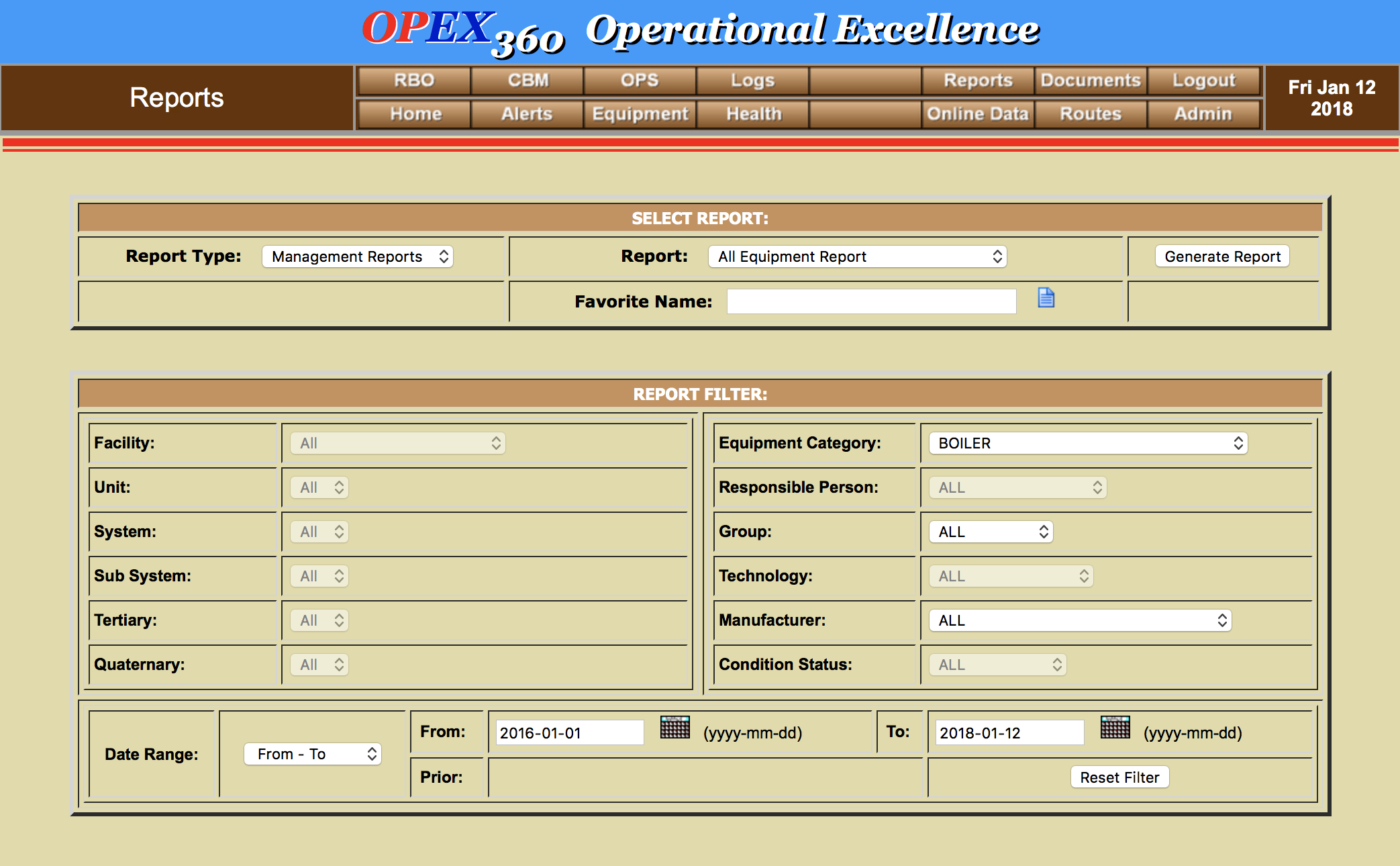Open the Technology dropdown
Screen dimensions: 1400x866
coord(1011,576)
